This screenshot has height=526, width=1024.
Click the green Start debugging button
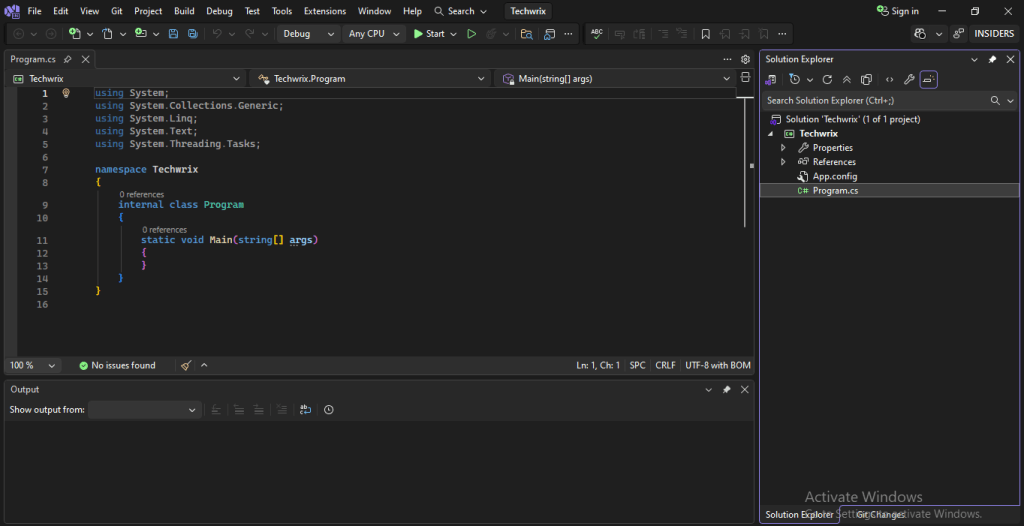coord(429,34)
